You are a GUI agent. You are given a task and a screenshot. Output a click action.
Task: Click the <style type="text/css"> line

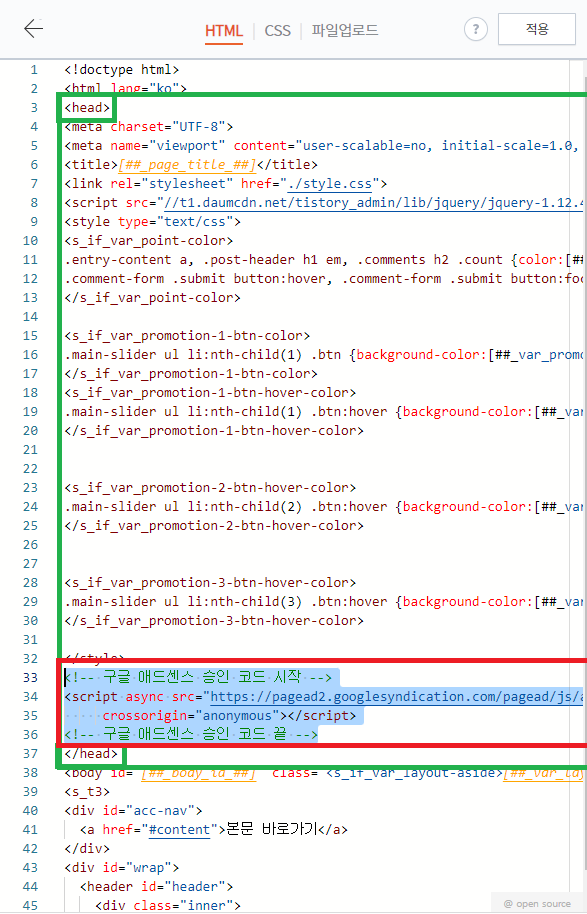click(153, 222)
